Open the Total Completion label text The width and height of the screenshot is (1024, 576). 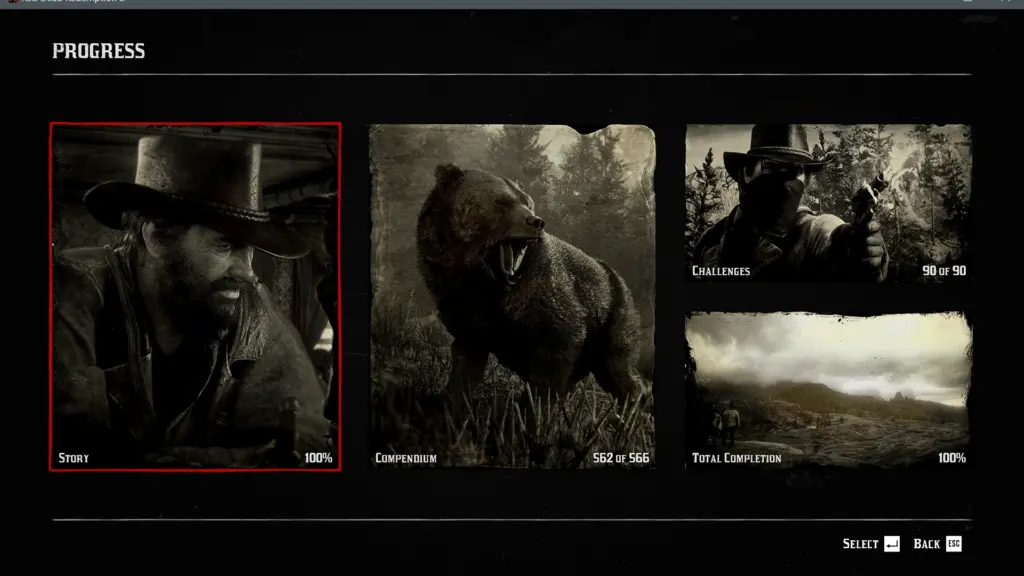point(737,458)
